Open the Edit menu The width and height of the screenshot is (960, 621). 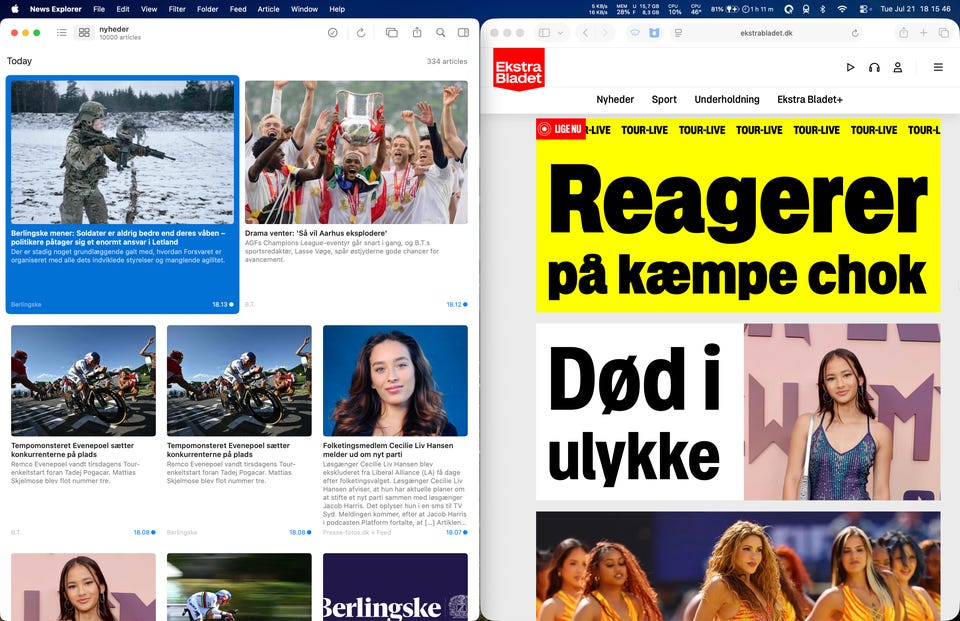coord(123,9)
